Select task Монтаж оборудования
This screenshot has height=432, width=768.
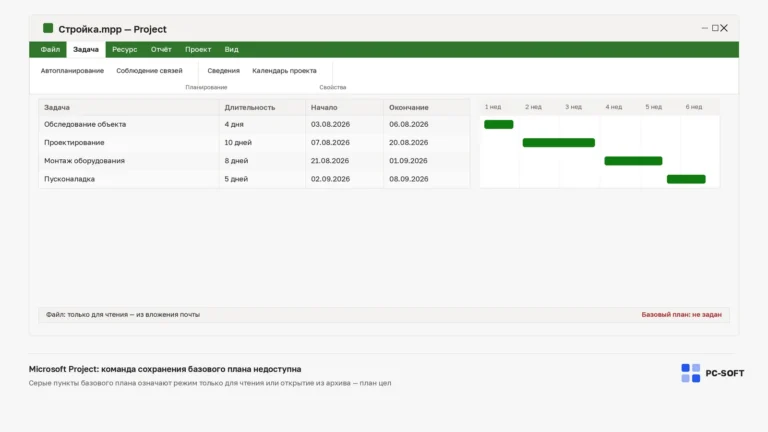(84, 161)
